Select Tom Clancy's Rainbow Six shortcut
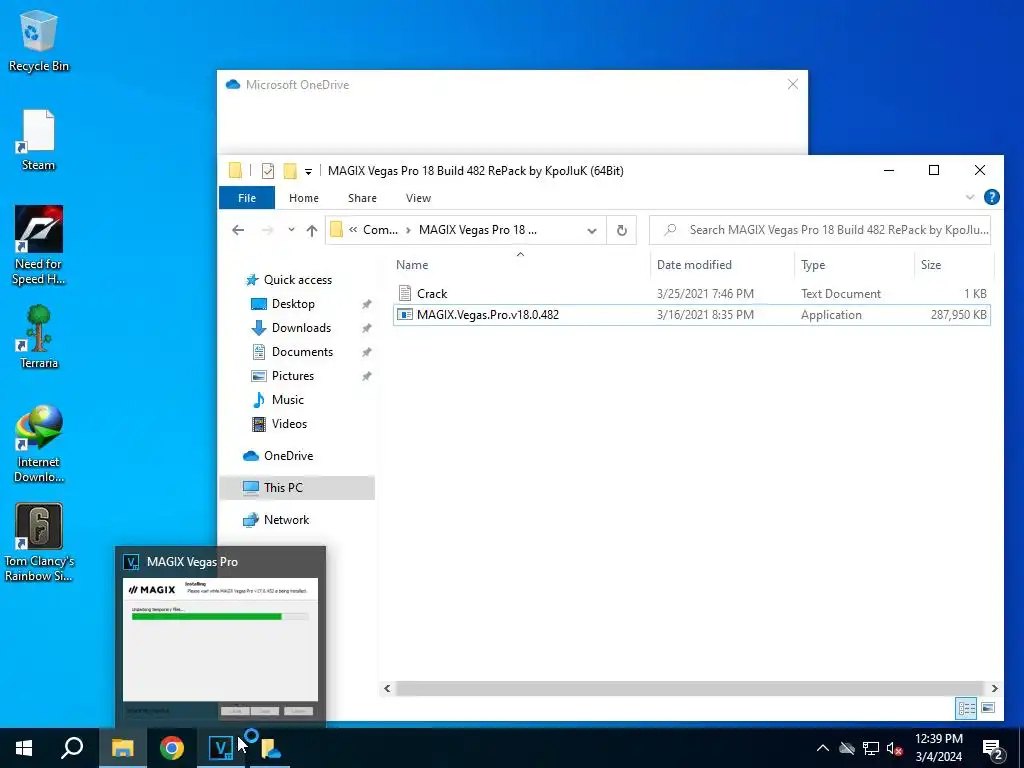The image size is (1024, 768). (39, 542)
